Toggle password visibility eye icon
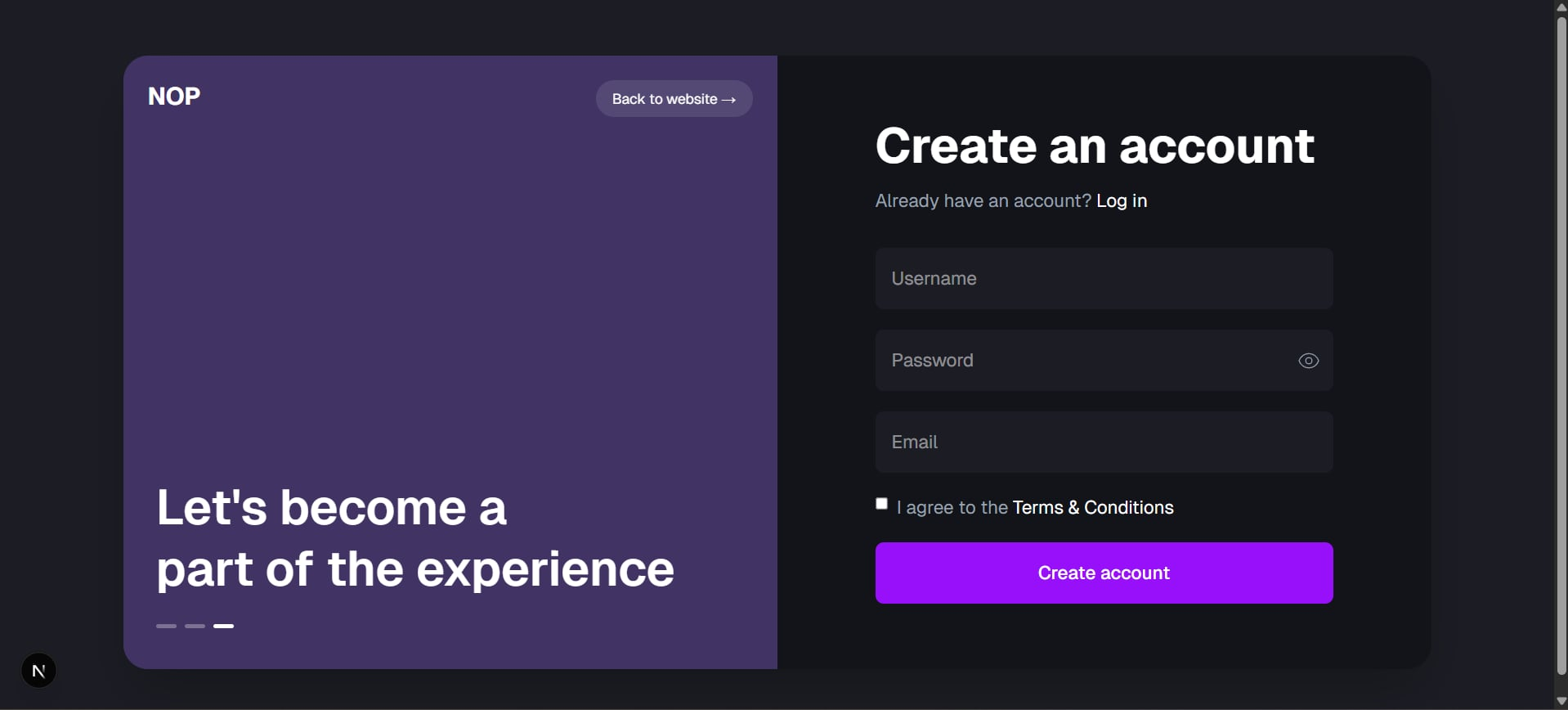 pos(1308,361)
